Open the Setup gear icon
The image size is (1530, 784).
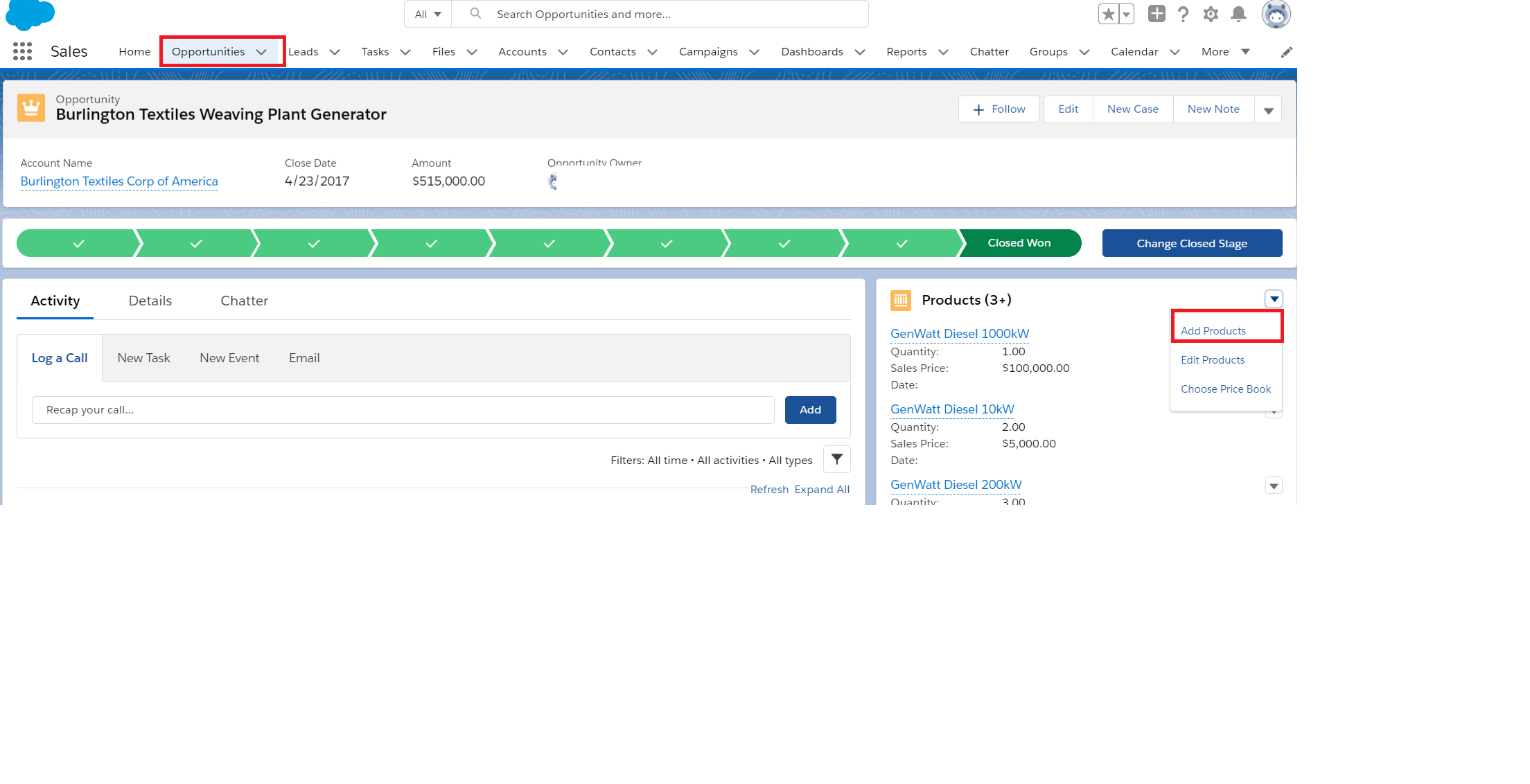1211,14
